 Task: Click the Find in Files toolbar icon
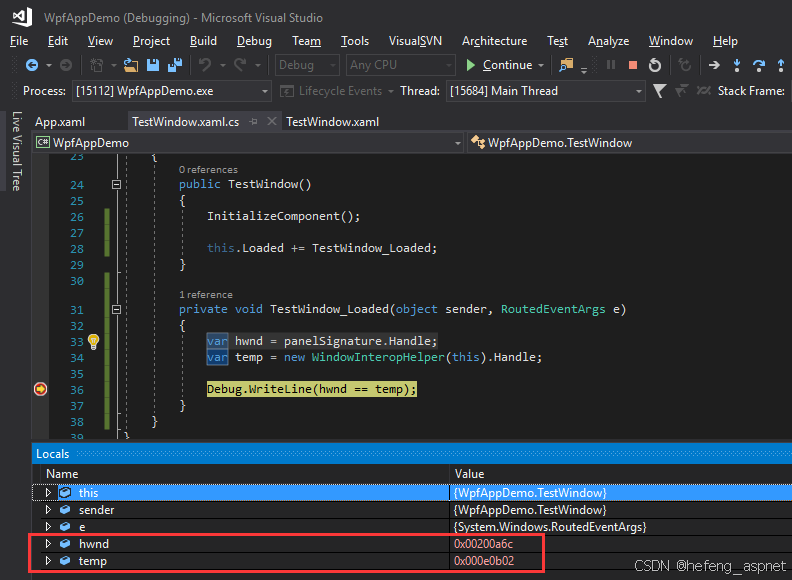[566, 65]
